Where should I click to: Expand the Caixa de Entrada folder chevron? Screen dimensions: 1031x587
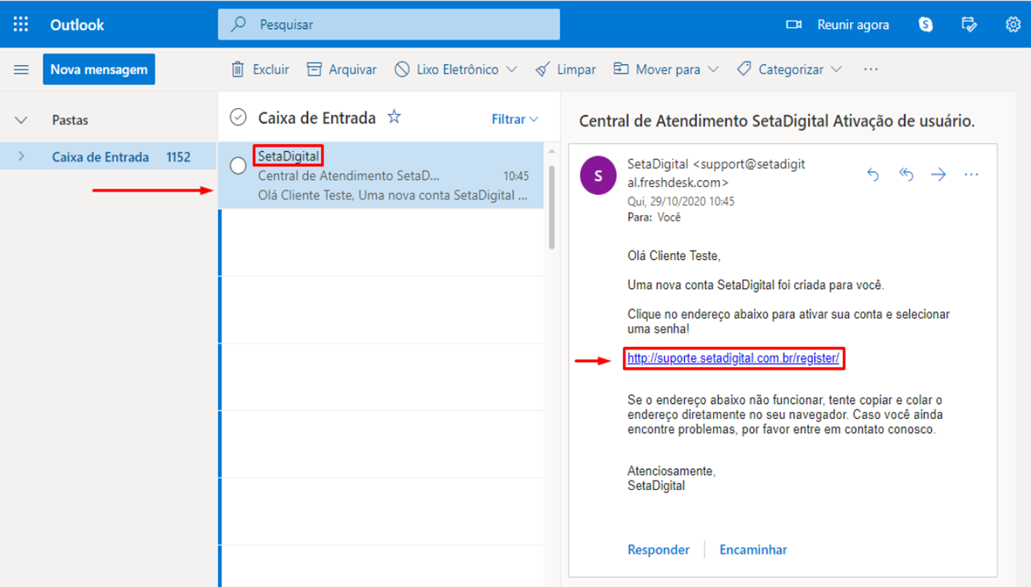[x=21, y=156]
